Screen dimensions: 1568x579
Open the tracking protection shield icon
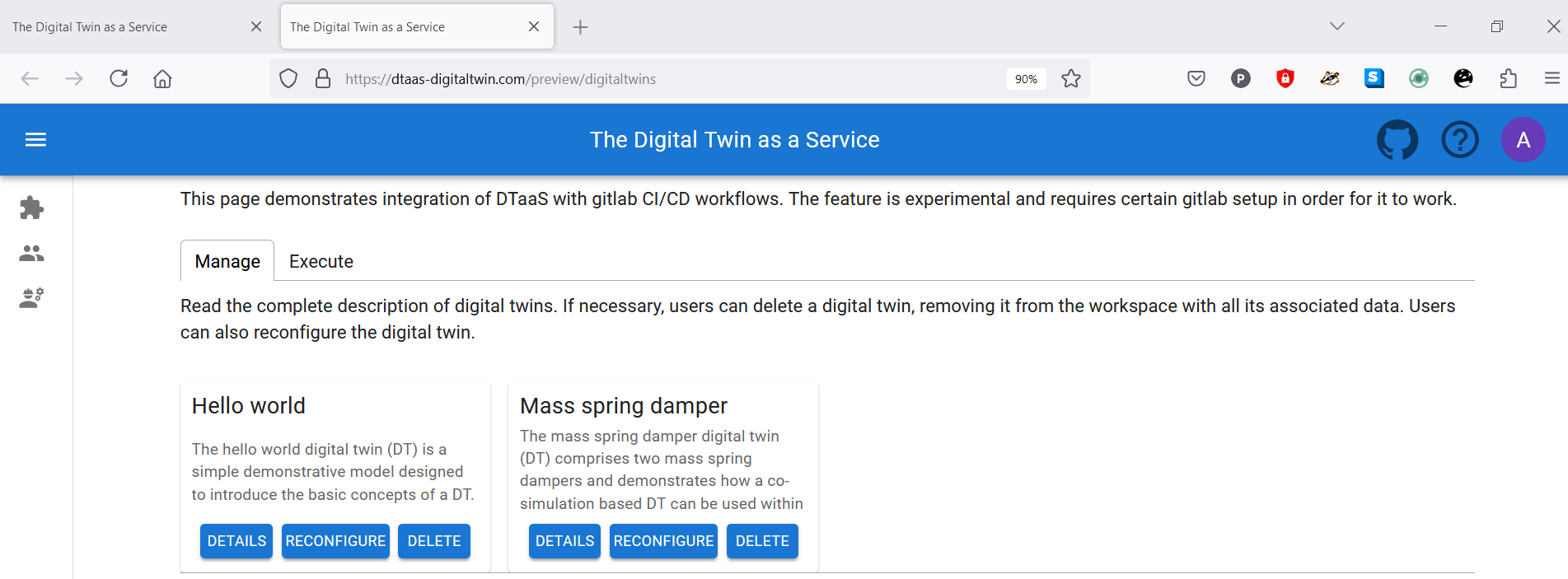click(288, 79)
